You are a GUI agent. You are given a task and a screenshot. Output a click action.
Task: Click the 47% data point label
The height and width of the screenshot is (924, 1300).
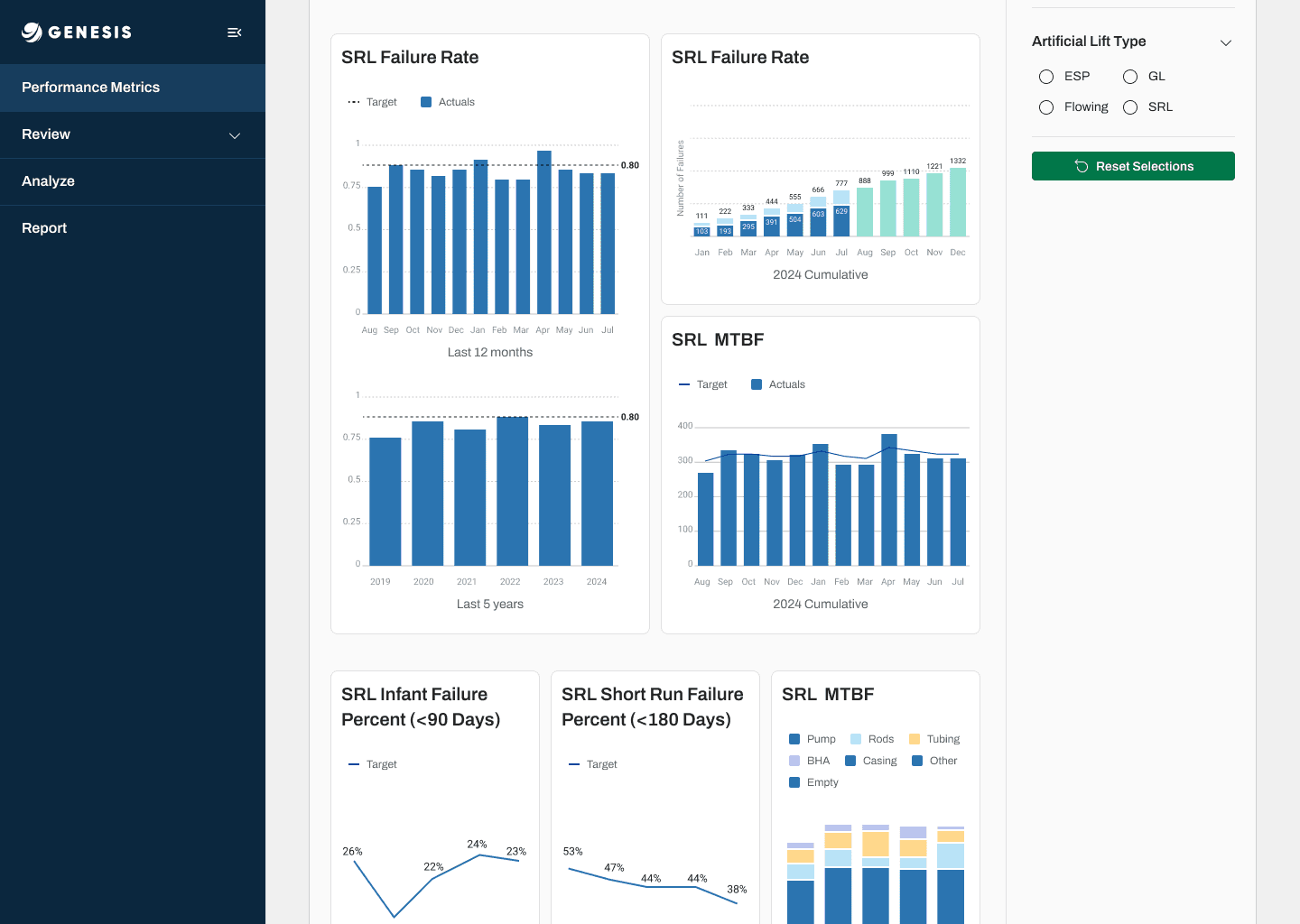pos(614,868)
